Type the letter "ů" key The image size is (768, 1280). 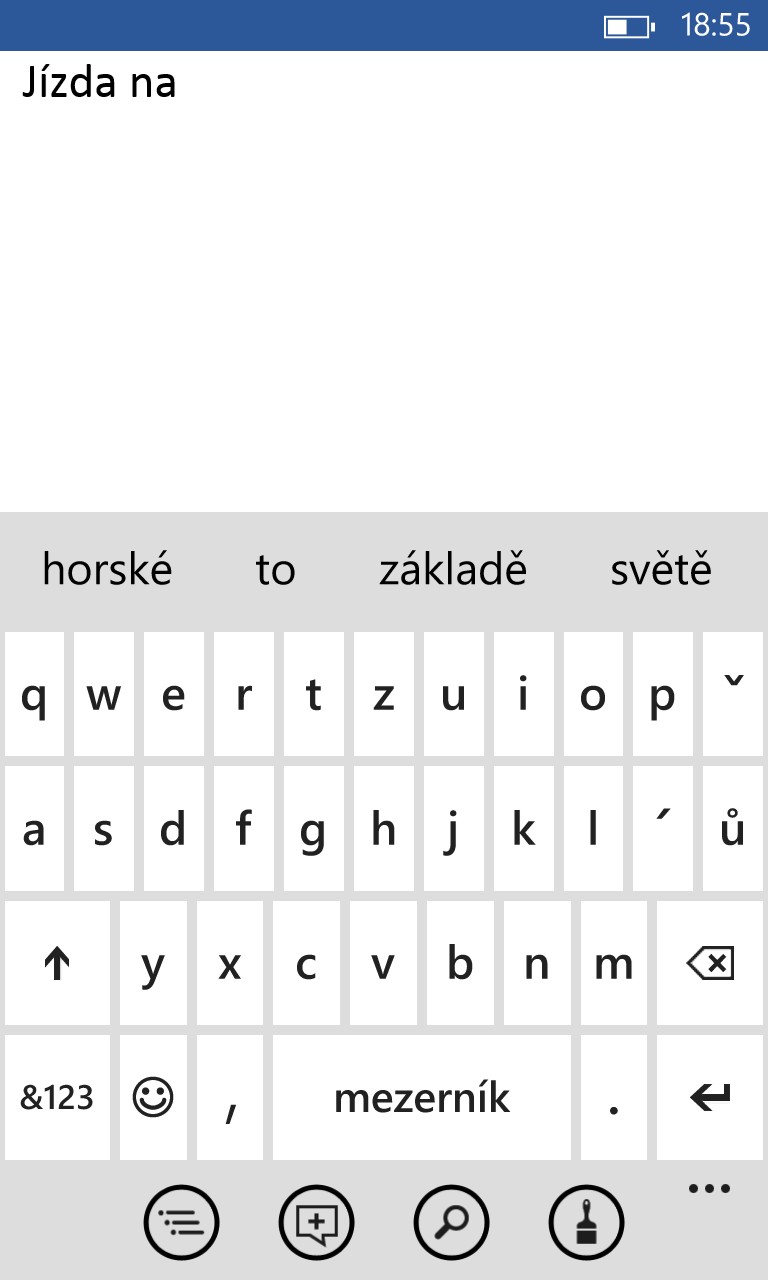point(733,829)
